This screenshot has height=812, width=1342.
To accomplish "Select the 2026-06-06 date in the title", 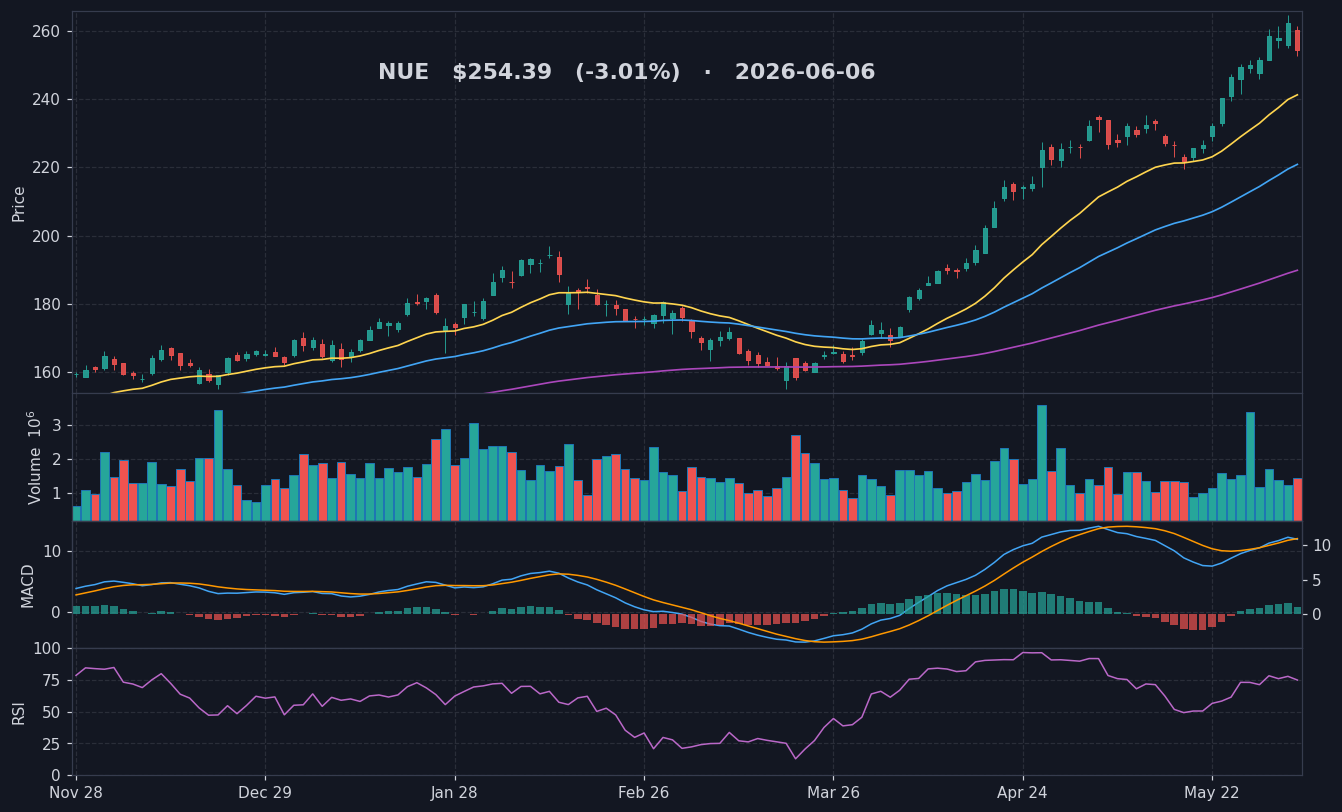I will pyautogui.click(x=805, y=73).
